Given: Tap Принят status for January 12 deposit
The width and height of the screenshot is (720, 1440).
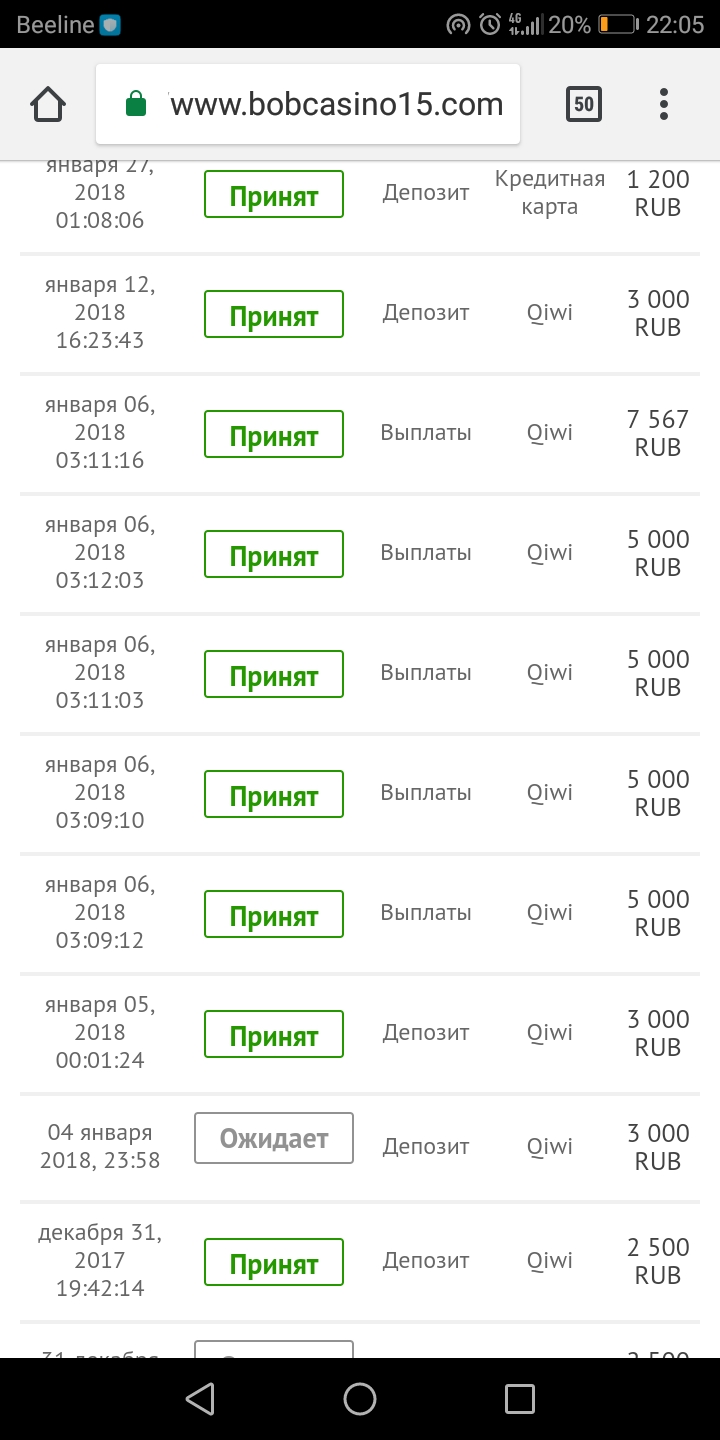Looking at the screenshot, I should coord(274,314).
